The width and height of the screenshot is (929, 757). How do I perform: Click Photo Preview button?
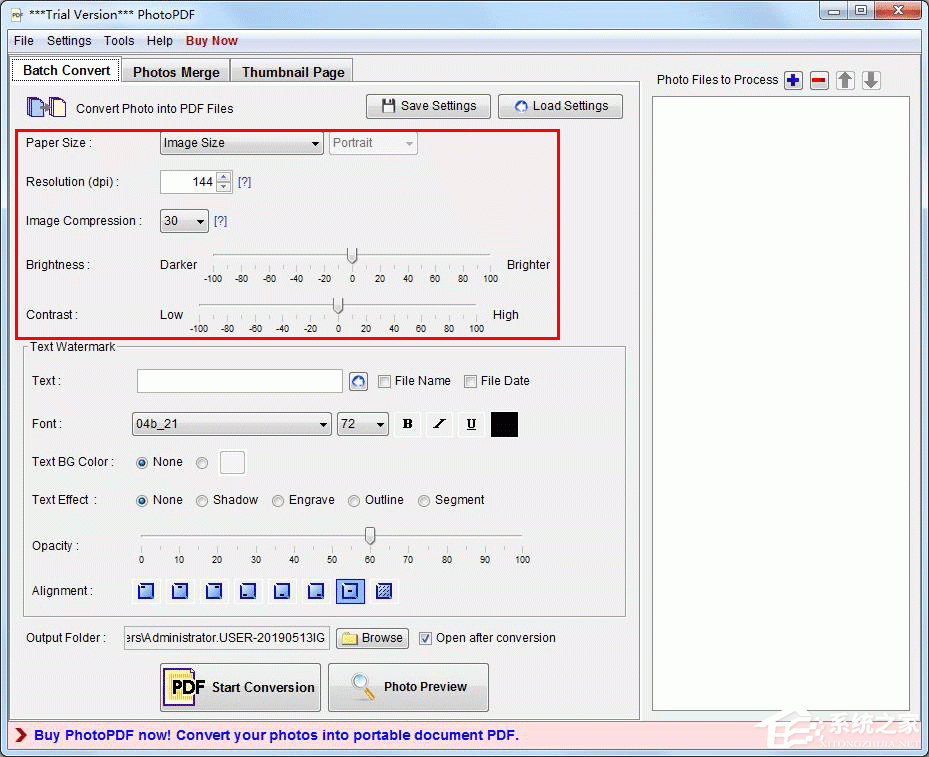[x=409, y=687]
